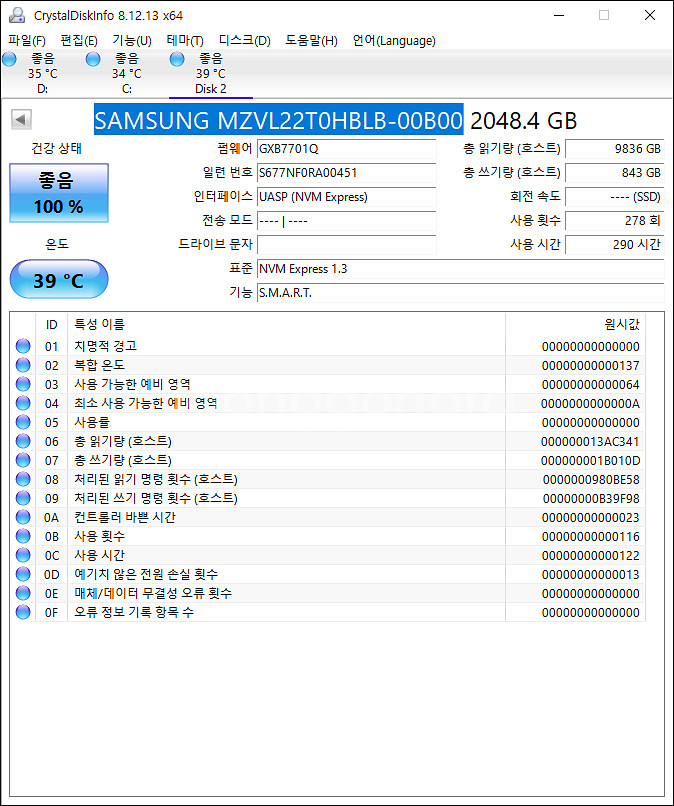Click the firmware field GXB7701Q
Screen dimensions: 674x806
pyautogui.click(x=347, y=149)
